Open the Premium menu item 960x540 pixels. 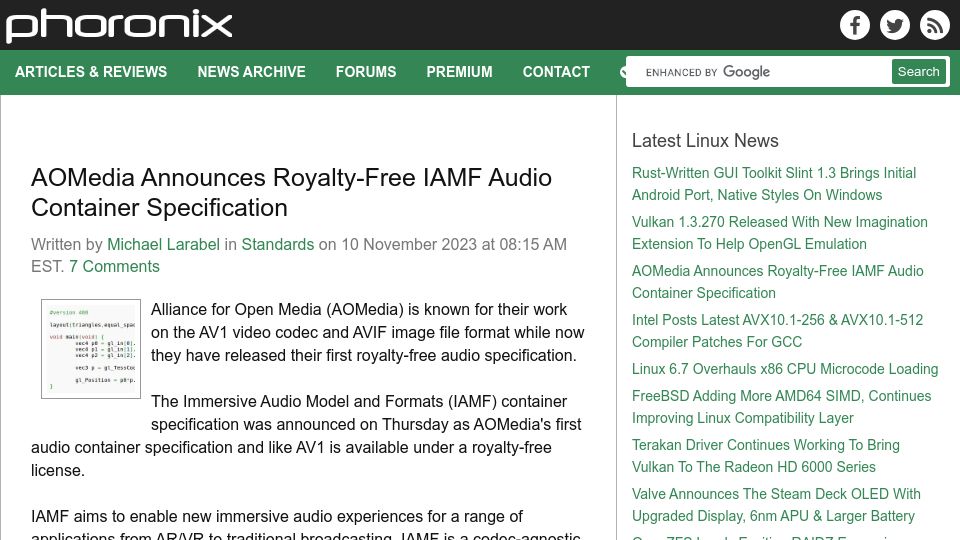click(x=459, y=72)
